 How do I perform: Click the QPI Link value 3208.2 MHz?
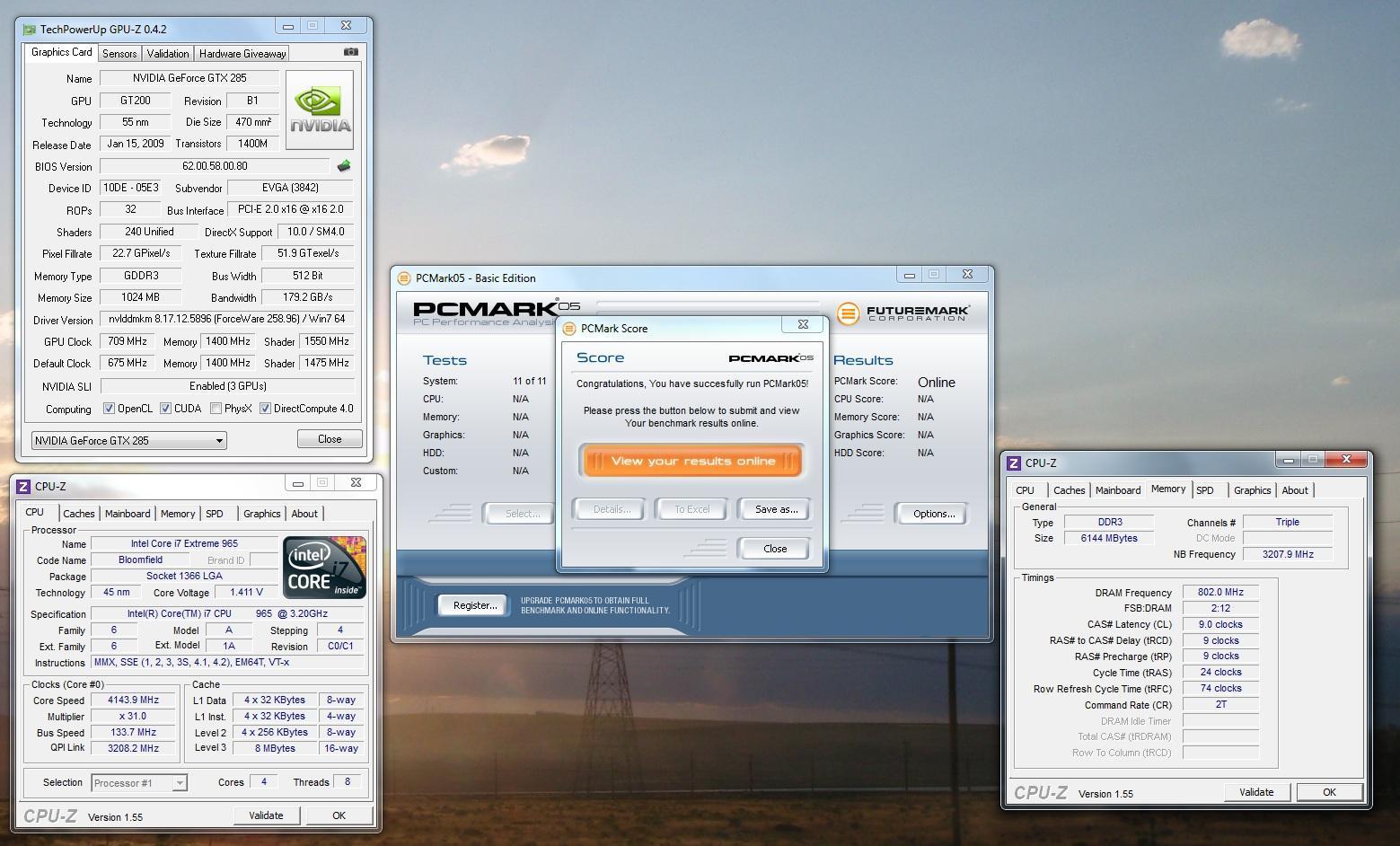(x=133, y=748)
